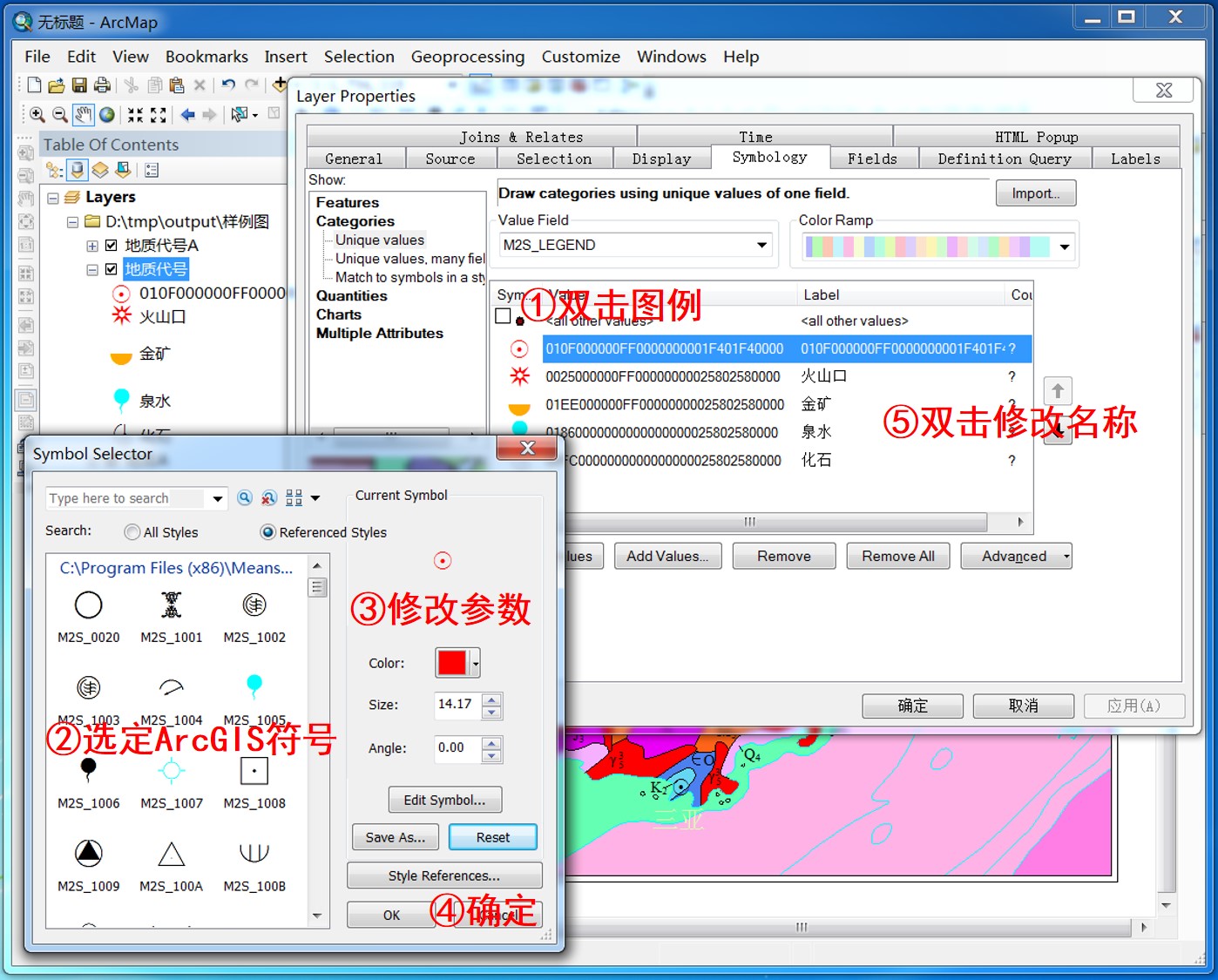The image size is (1218, 980).
Task: Move the selected value up with arrow
Action: (x=1058, y=390)
